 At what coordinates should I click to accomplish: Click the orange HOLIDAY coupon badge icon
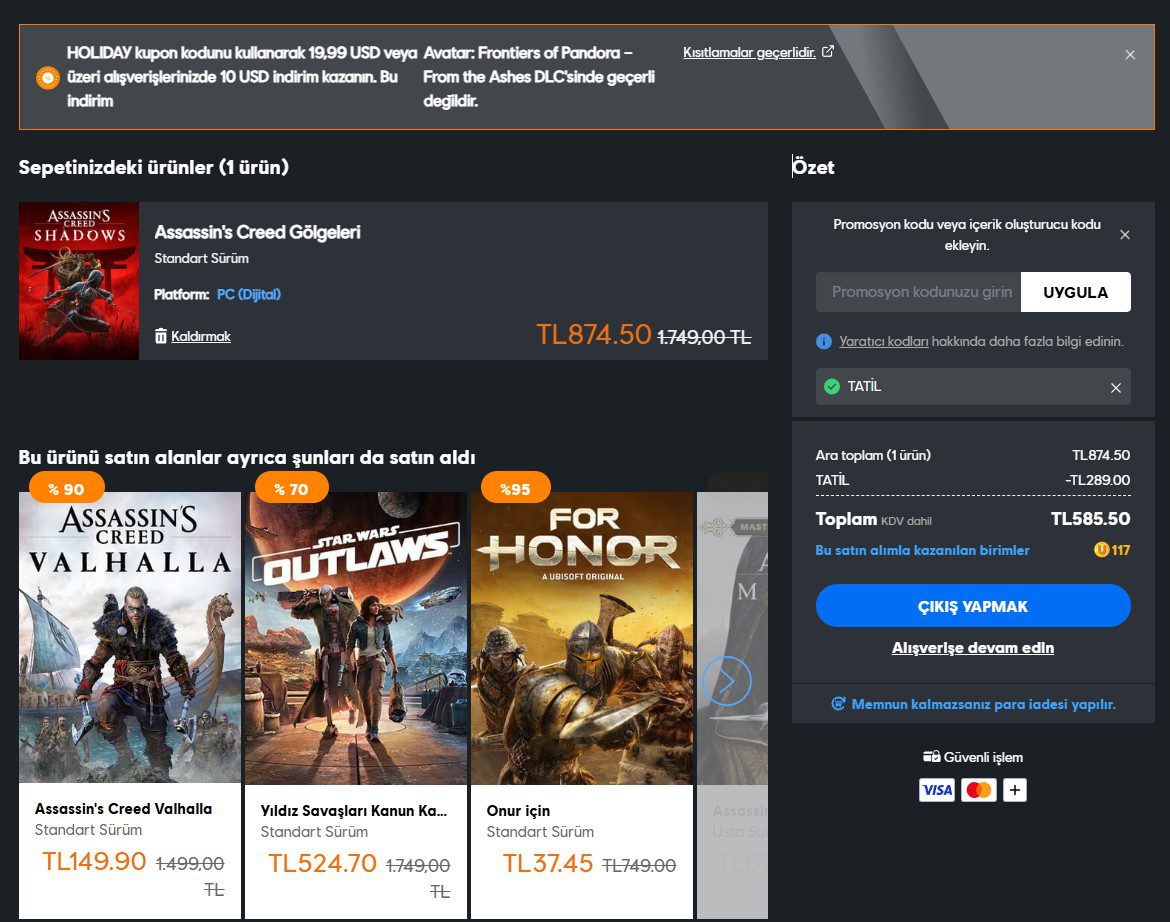(x=47, y=76)
